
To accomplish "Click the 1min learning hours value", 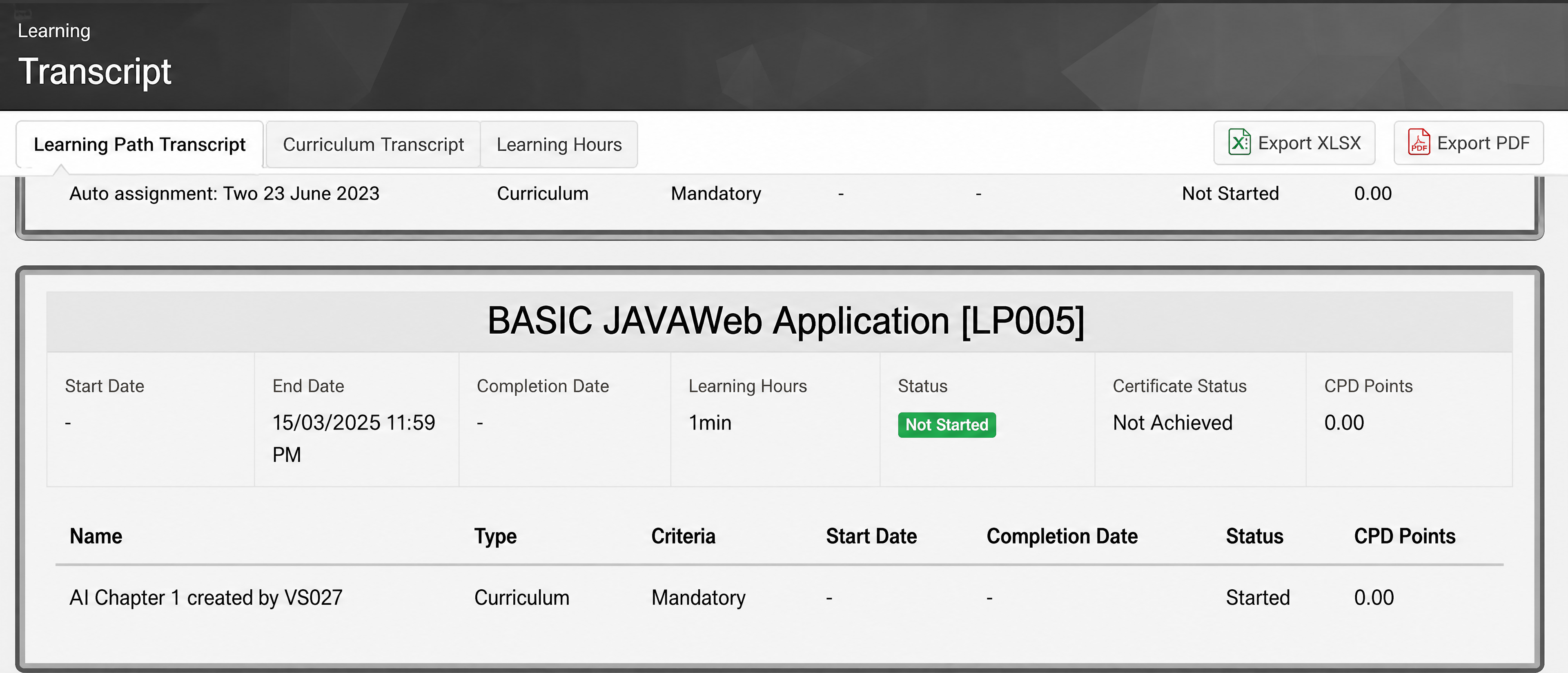I will [710, 422].
